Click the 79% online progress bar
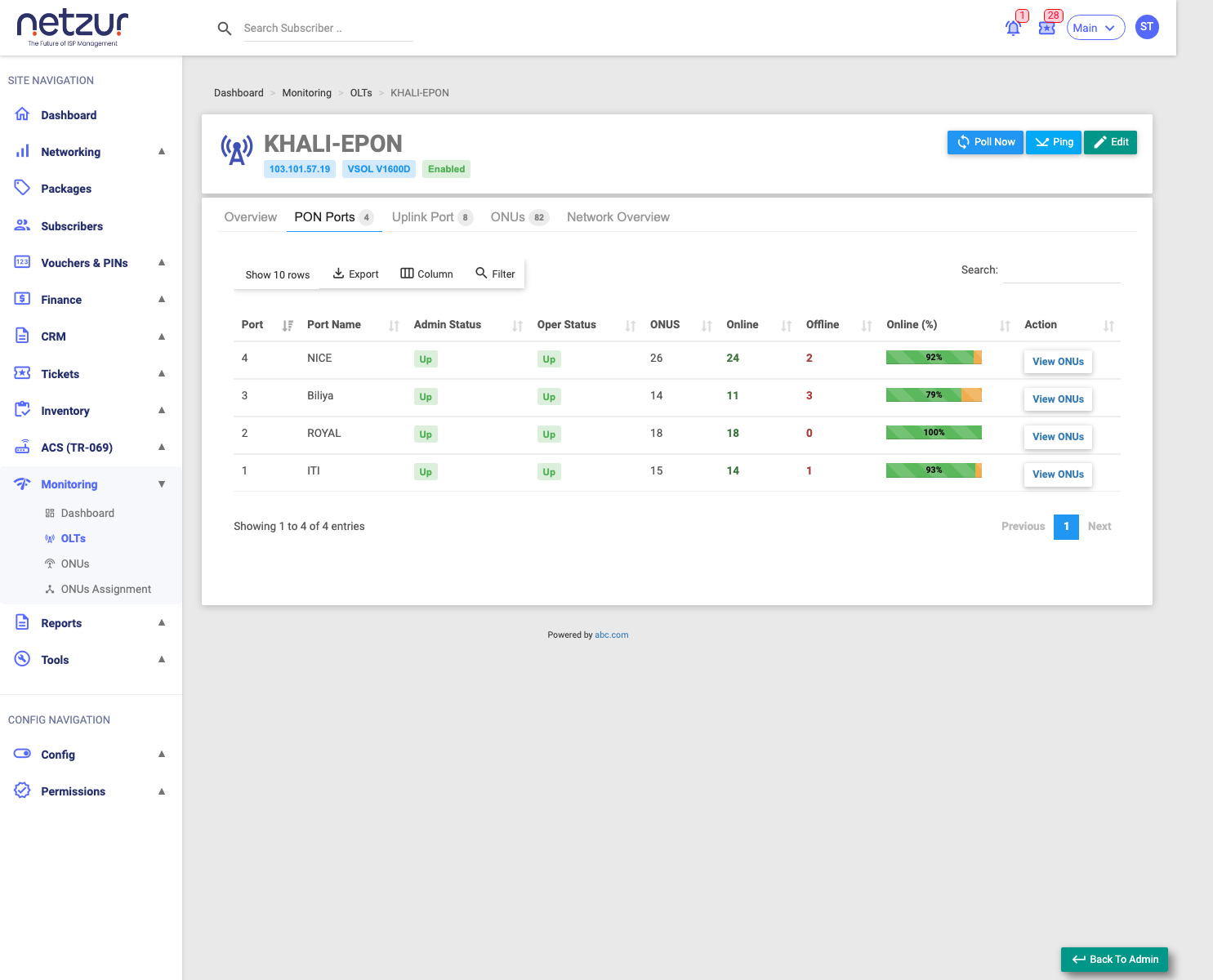1213x980 pixels. (934, 394)
